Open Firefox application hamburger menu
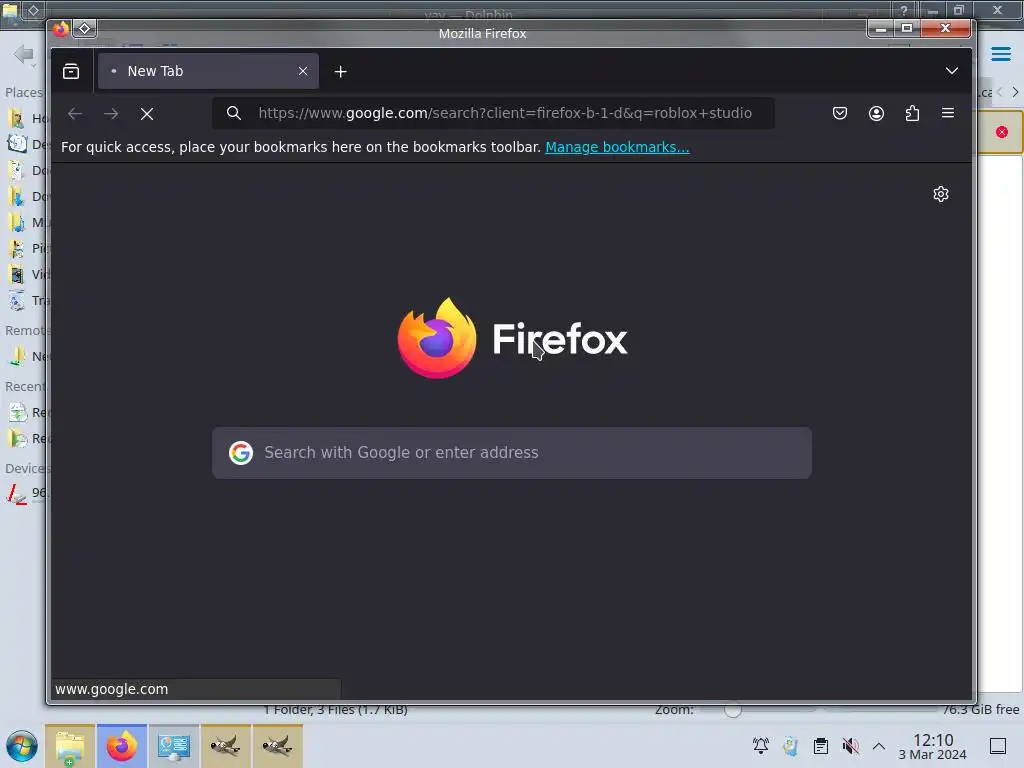Image resolution: width=1024 pixels, height=768 pixels. point(948,113)
